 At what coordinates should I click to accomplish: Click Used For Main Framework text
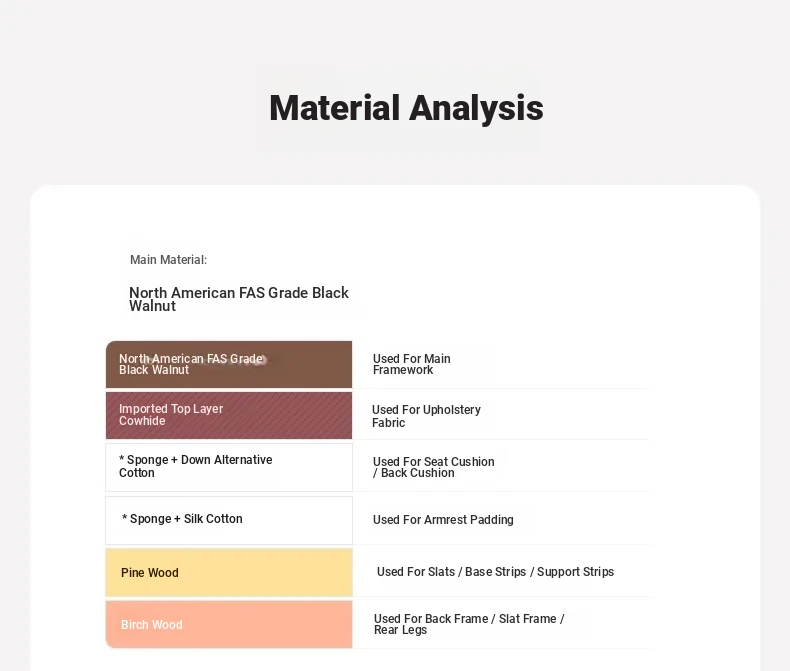(412, 364)
